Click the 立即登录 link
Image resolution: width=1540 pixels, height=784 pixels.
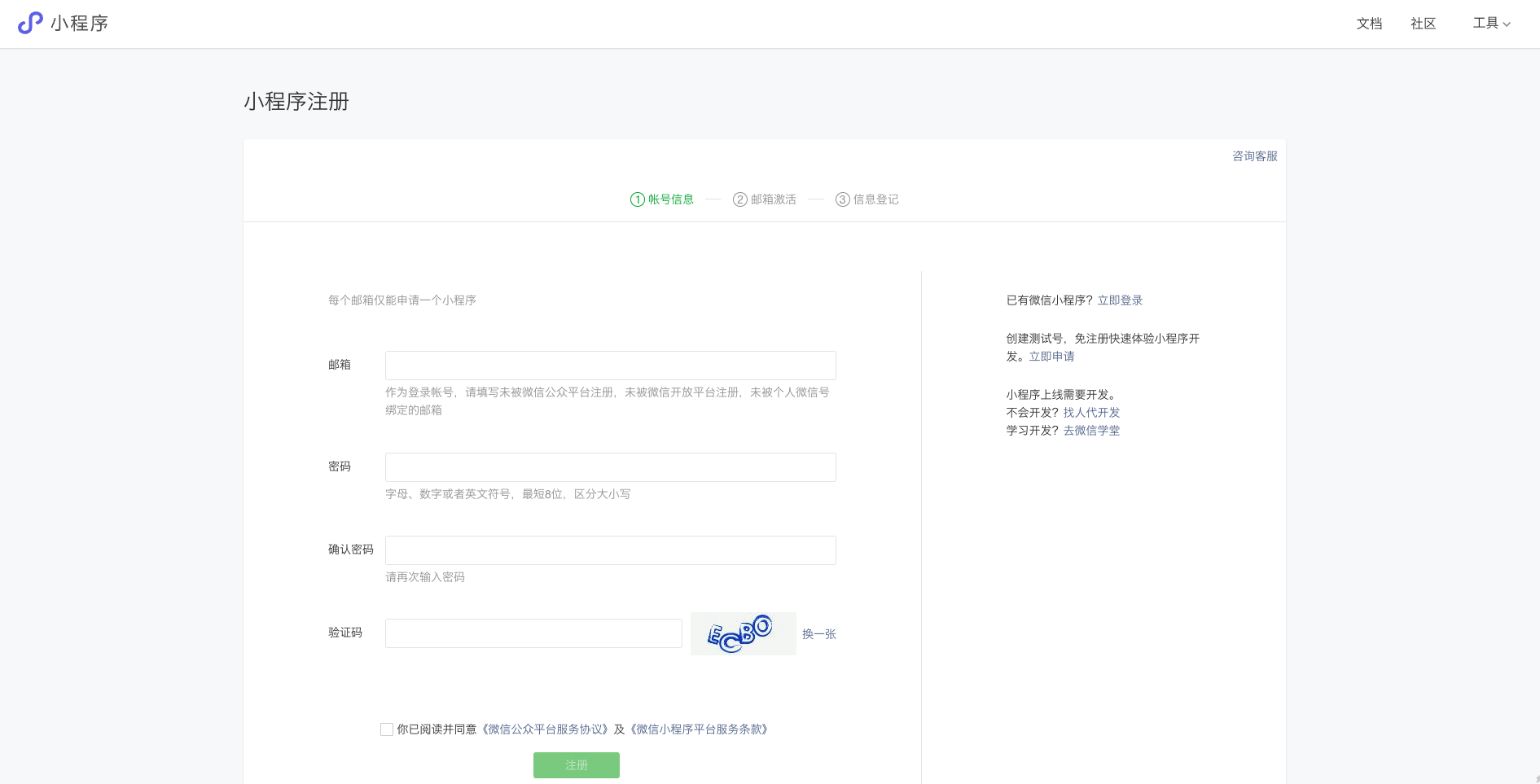[x=1120, y=300]
